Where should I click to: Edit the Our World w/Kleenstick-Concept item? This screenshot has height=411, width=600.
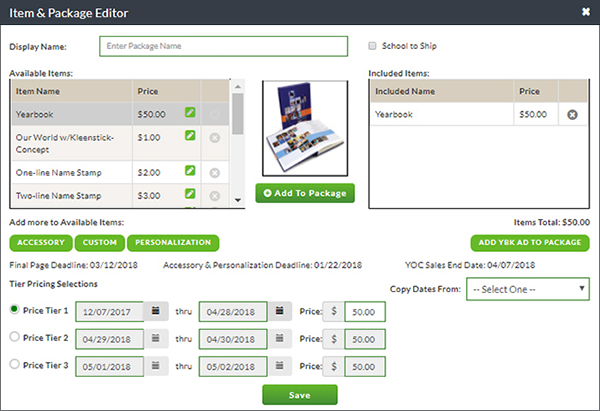click(190, 137)
